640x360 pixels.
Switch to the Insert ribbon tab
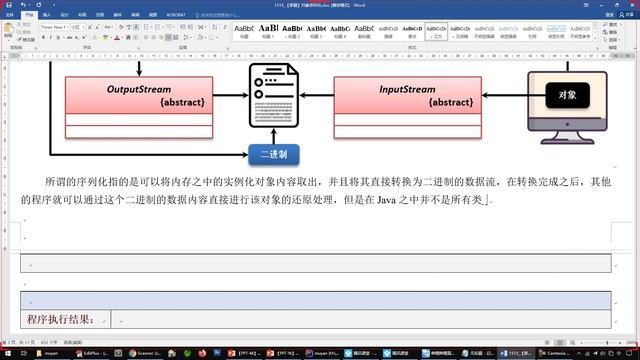pos(47,15)
